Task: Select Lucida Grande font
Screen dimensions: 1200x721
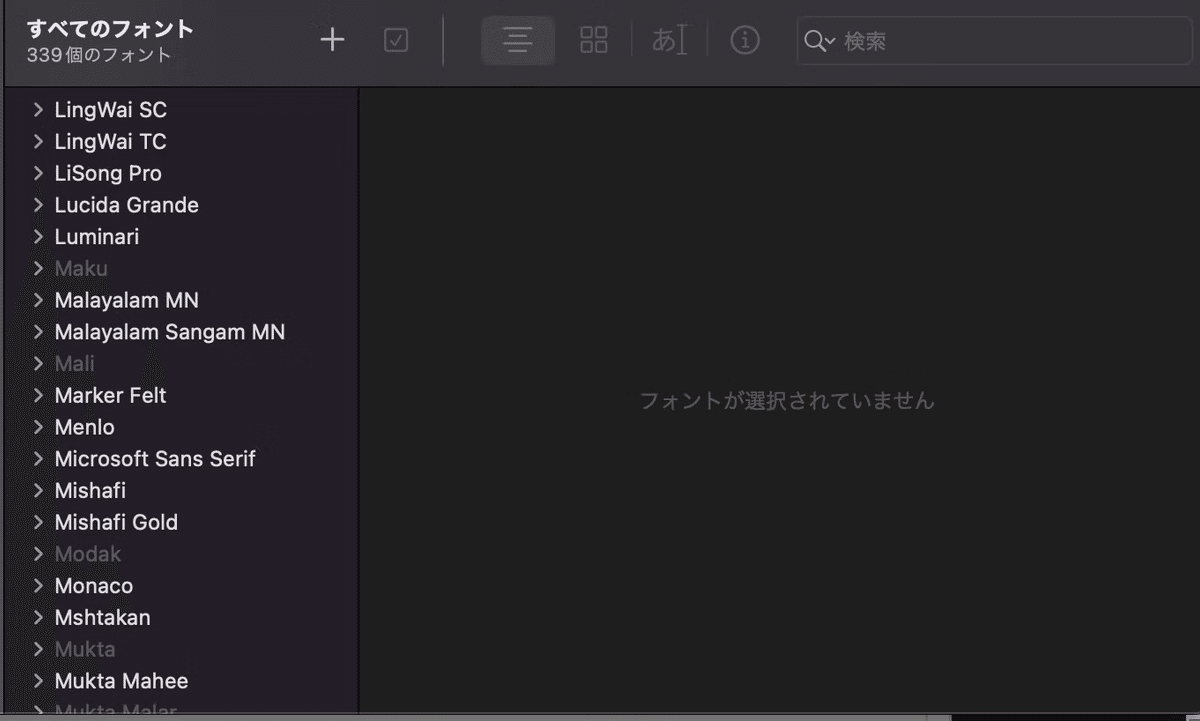Action: click(127, 205)
